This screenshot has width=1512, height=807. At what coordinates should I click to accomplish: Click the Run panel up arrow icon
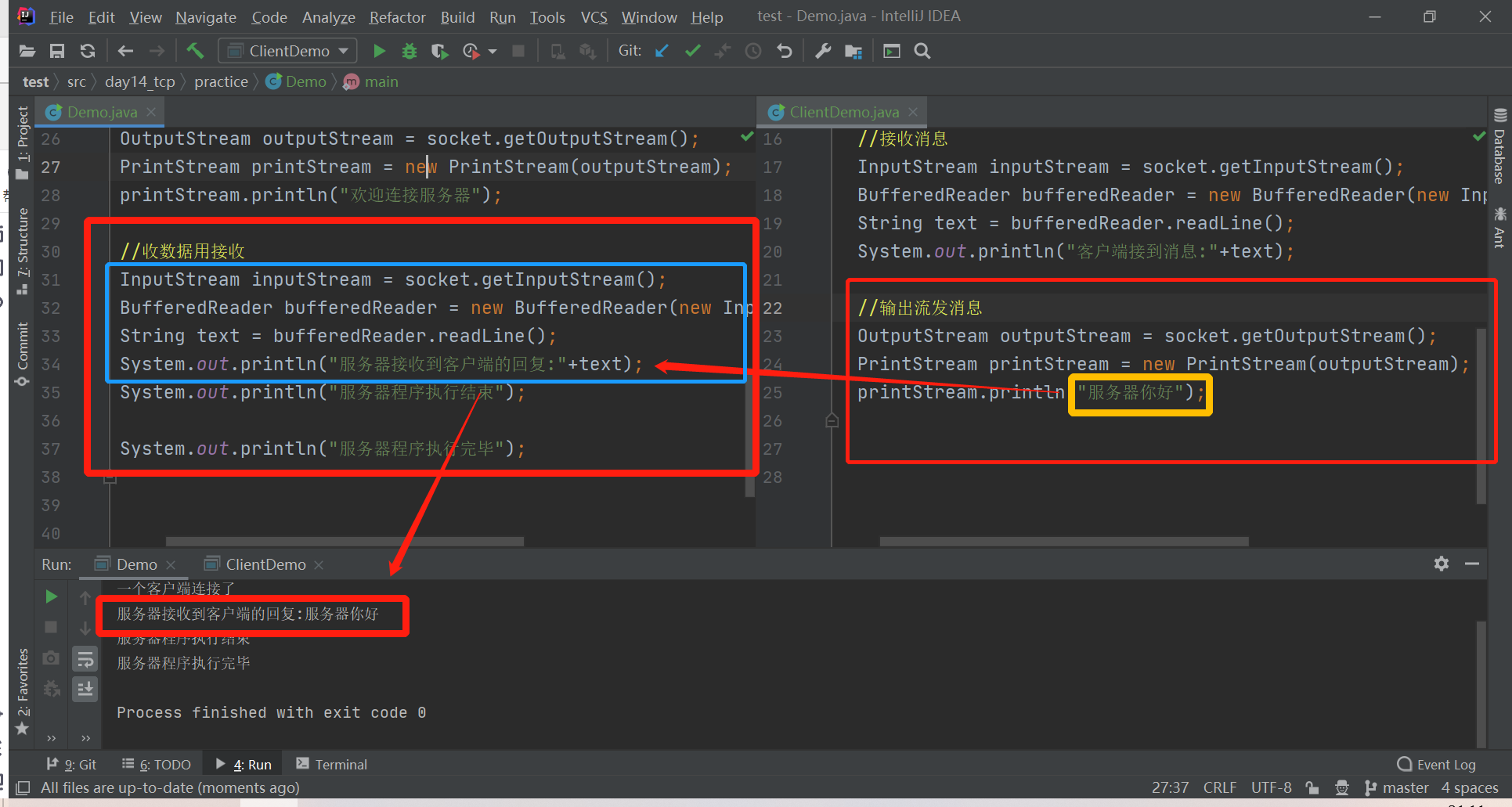85,598
